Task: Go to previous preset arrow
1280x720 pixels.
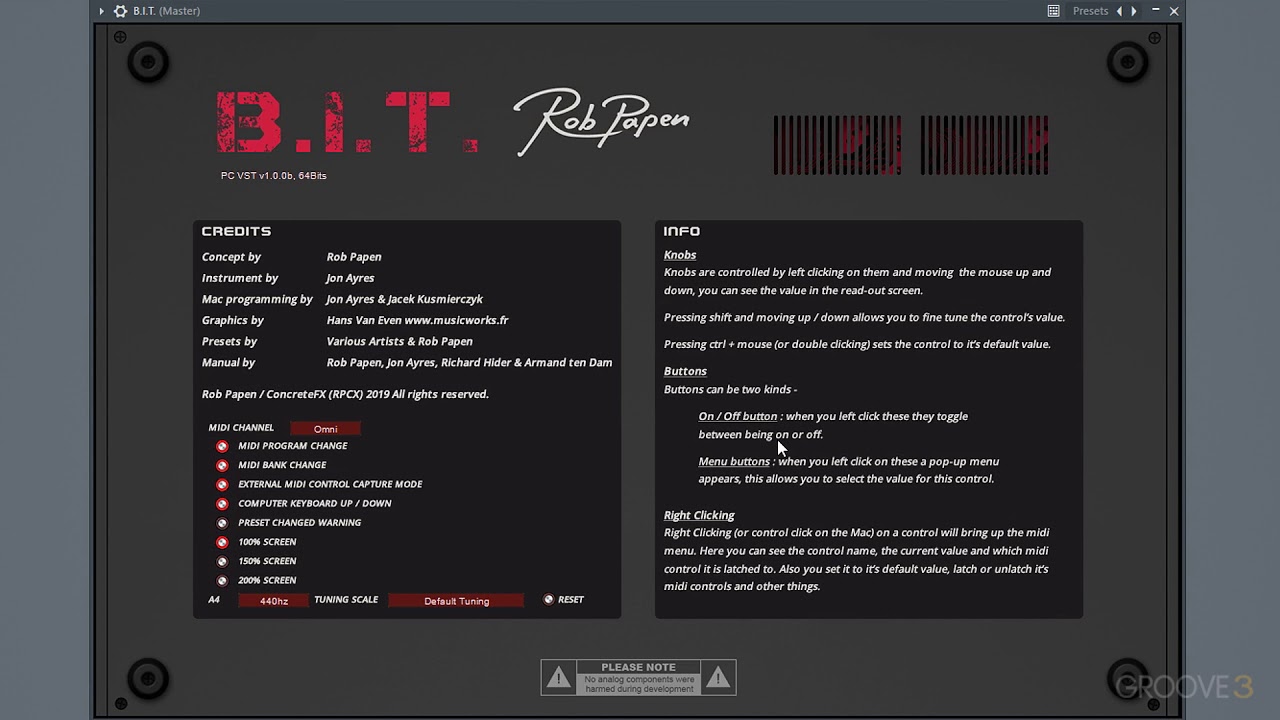Action: pyautogui.click(x=1119, y=11)
